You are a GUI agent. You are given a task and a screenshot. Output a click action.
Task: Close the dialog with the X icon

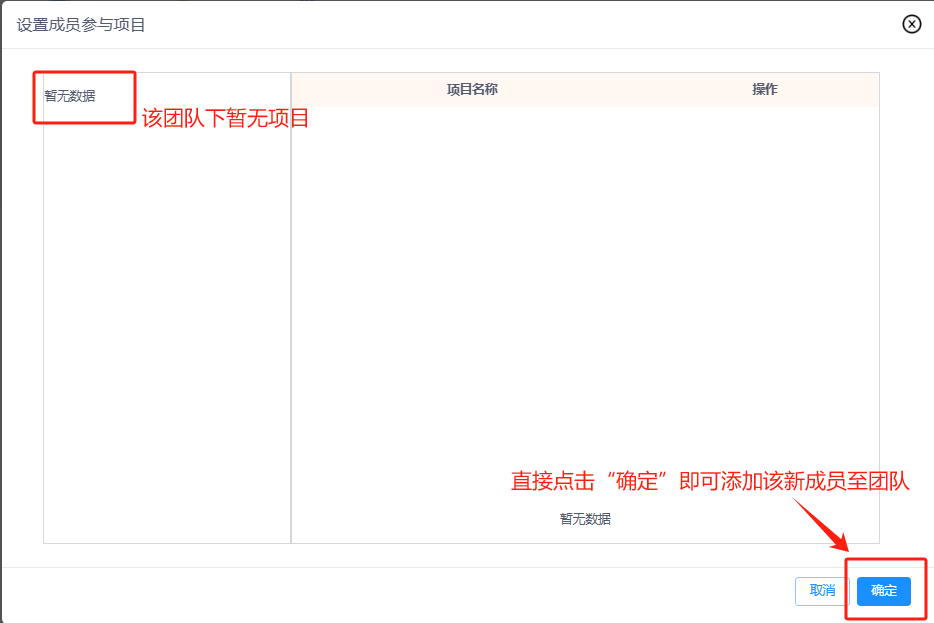click(x=911, y=24)
